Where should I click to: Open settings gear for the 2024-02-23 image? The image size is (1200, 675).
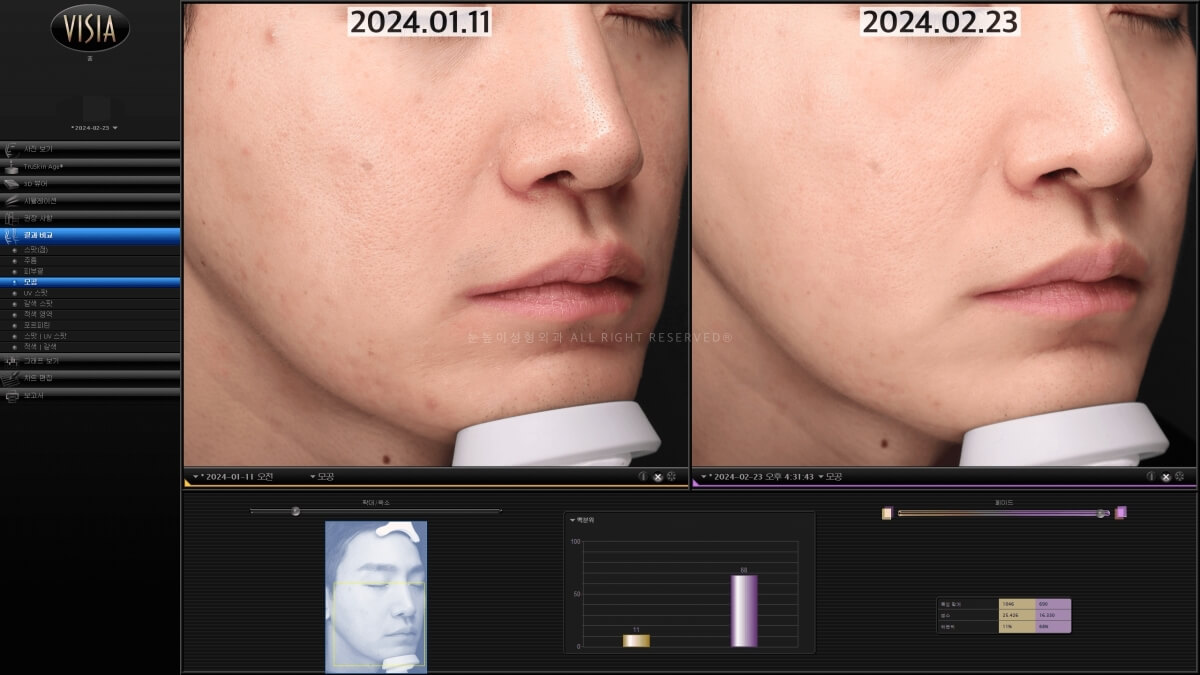tap(1179, 477)
